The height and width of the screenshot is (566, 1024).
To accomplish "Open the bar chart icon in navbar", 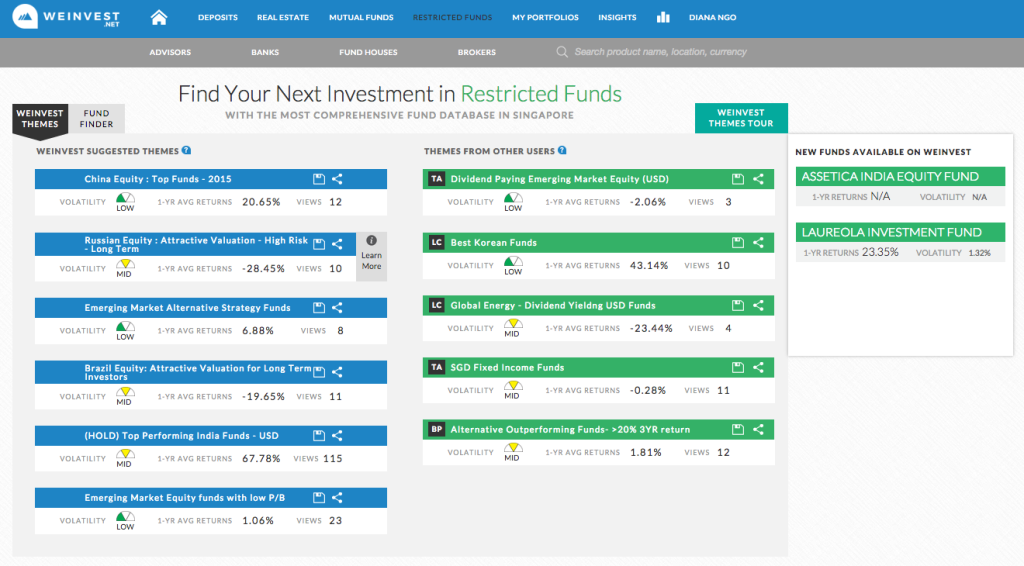I will click(663, 18).
